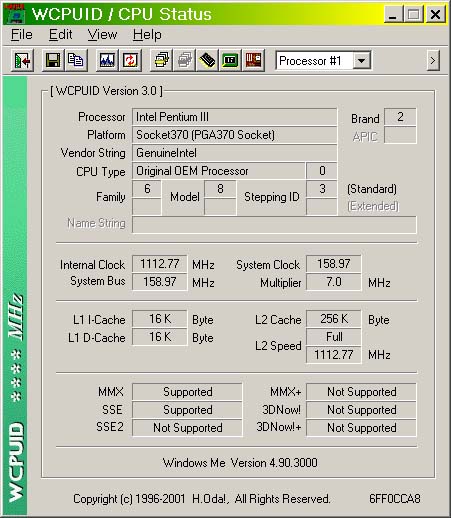Click the Vendor String field GenuineIntel
Viewport: 451px width, 518px height.
(234, 153)
